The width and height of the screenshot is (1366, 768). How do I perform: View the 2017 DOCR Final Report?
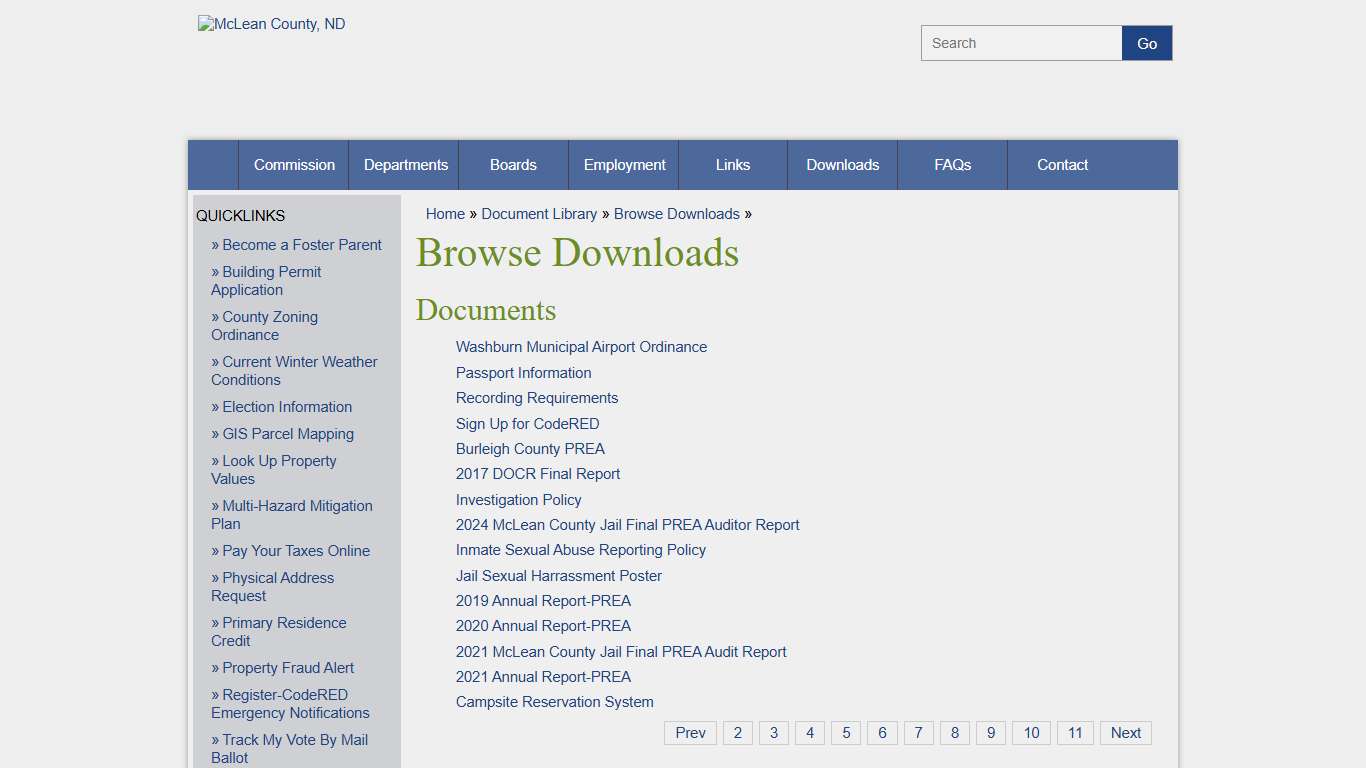point(537,474)
